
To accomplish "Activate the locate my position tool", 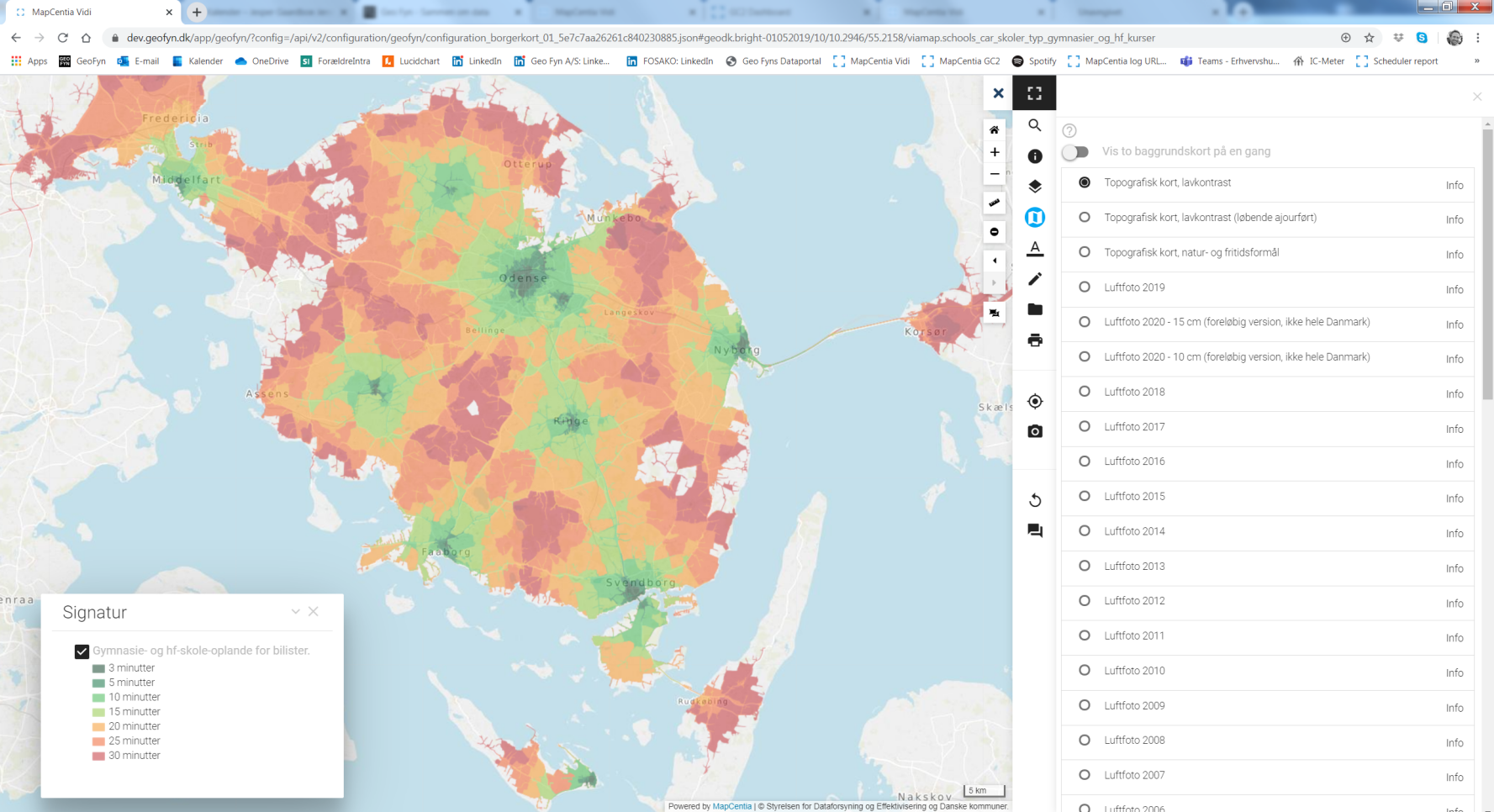I will point(1035,401).
